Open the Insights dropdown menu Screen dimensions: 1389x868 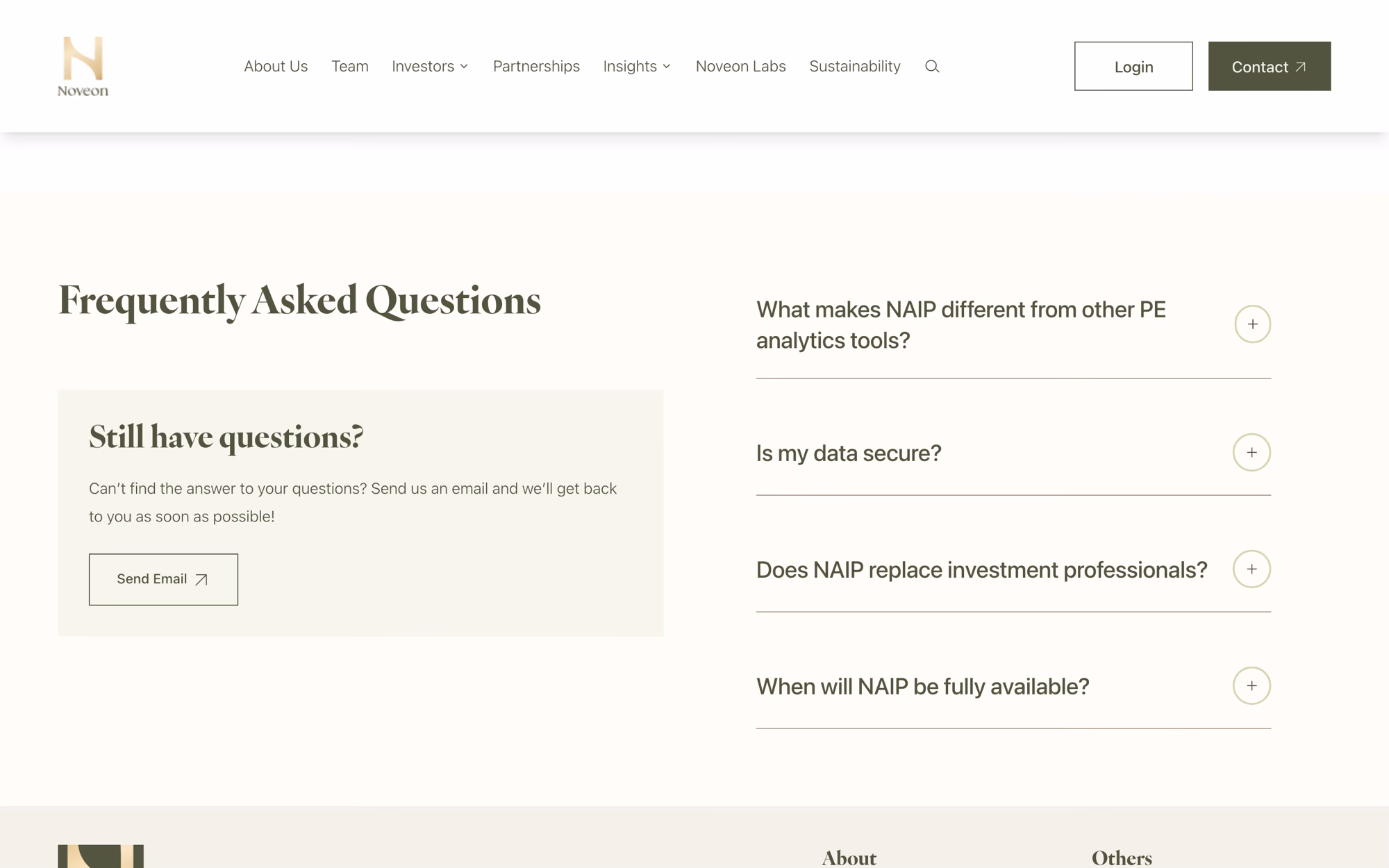click(x=637, y=66)
